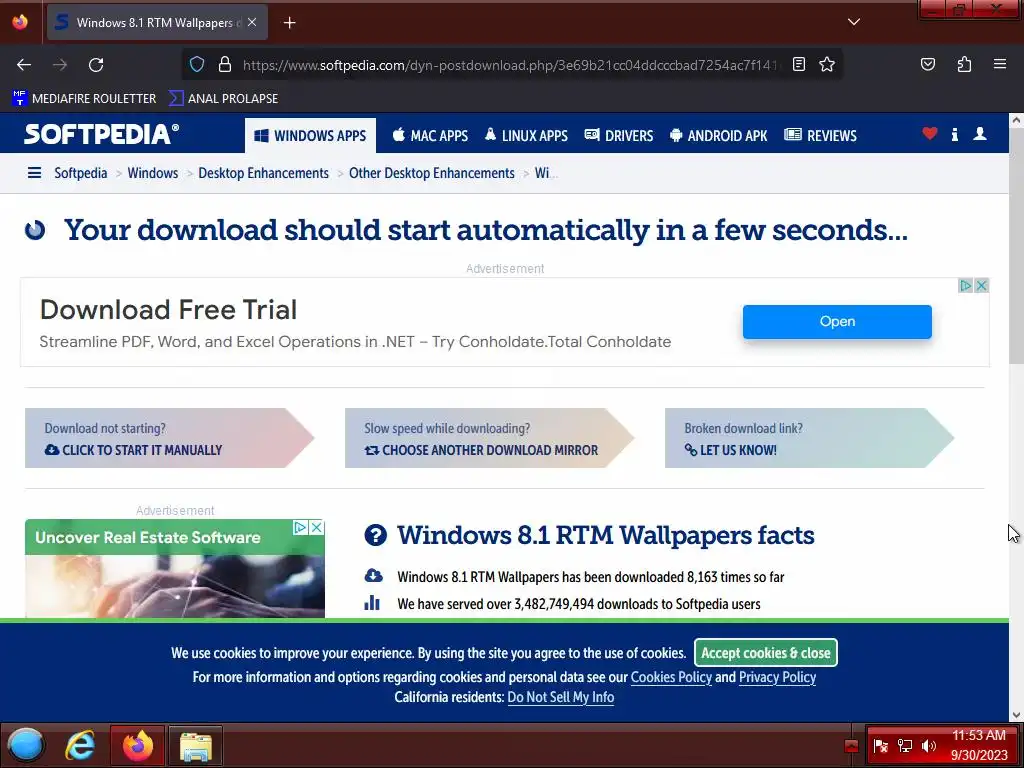Close the Uncover Real Estate Software ad
This screenshot has width=1024, height=768.
317,527
